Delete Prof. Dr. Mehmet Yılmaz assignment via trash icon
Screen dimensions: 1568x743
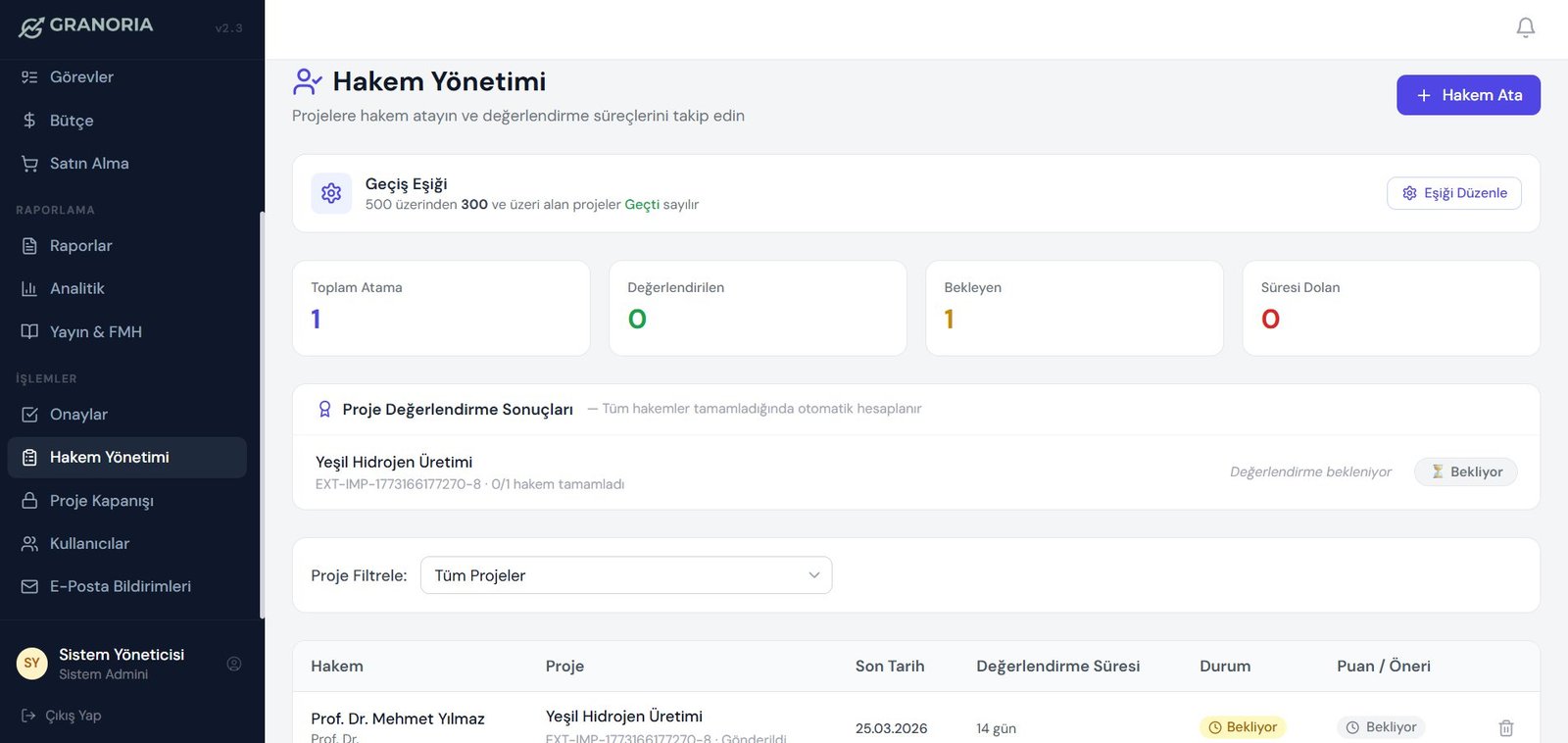point(1505,727)
